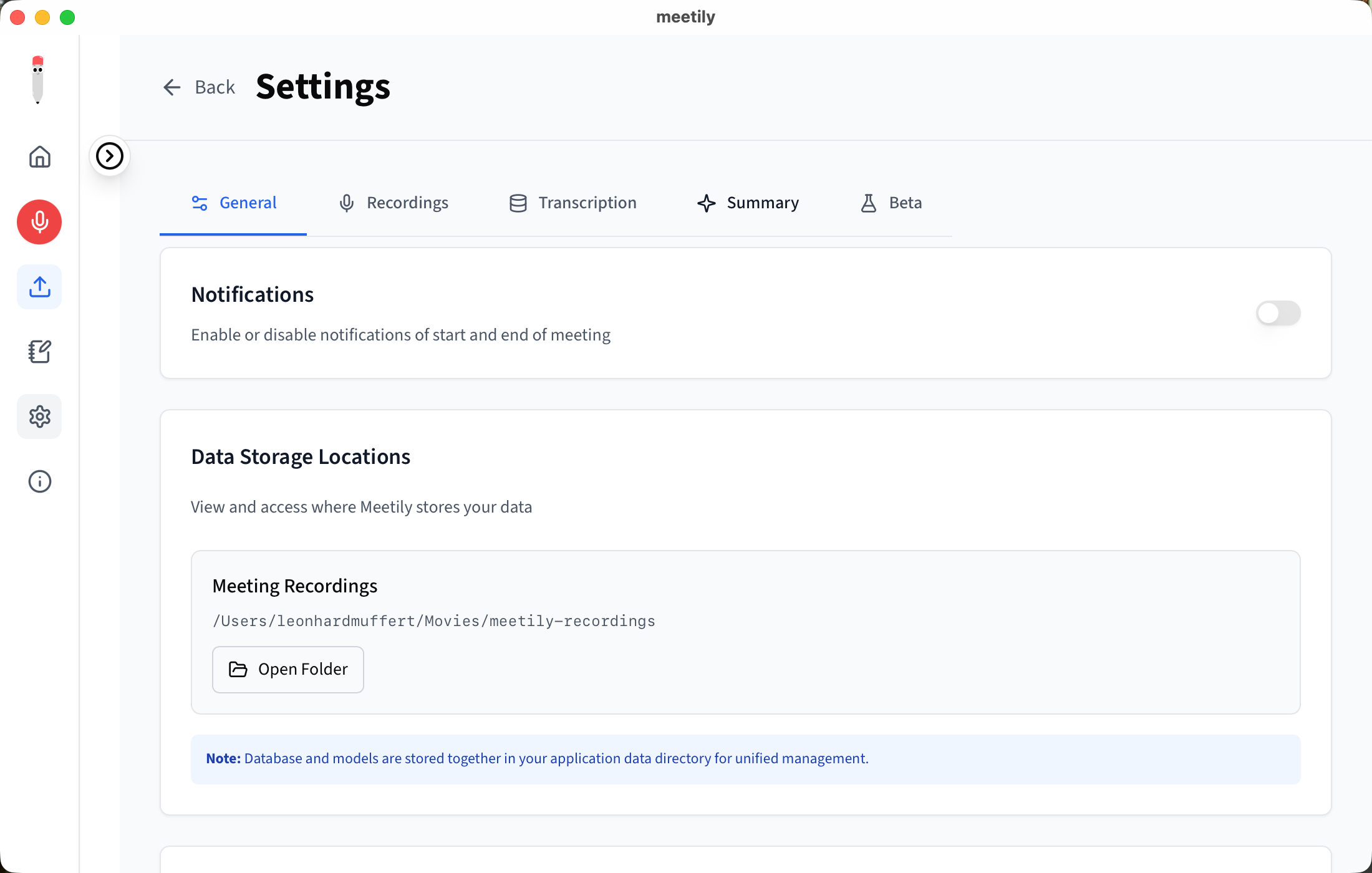Click the Settings page title
The width and height of the screenshot is (1372, 873).
tap(323, 87)
